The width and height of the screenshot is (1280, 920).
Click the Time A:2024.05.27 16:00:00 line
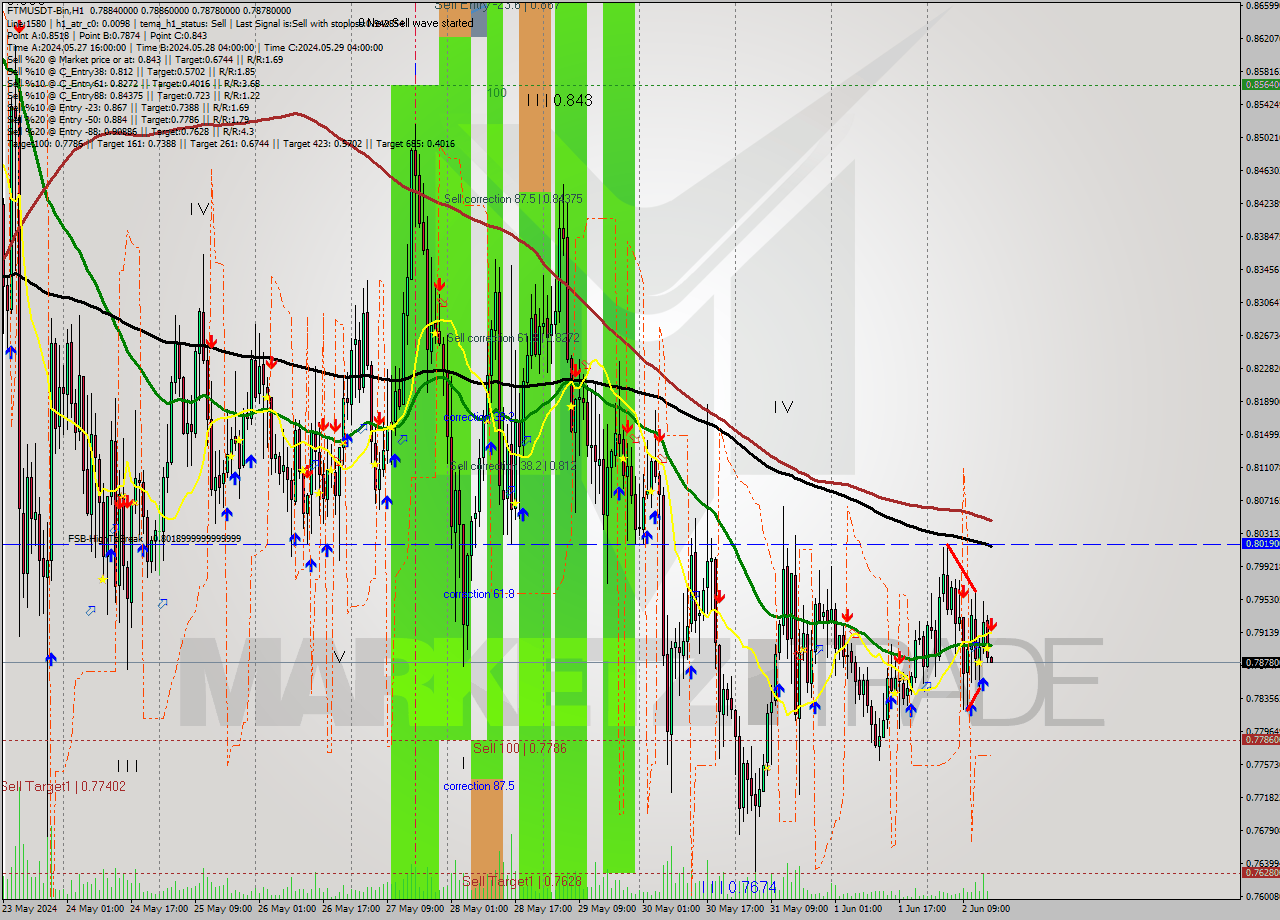[x=194, y=47]
